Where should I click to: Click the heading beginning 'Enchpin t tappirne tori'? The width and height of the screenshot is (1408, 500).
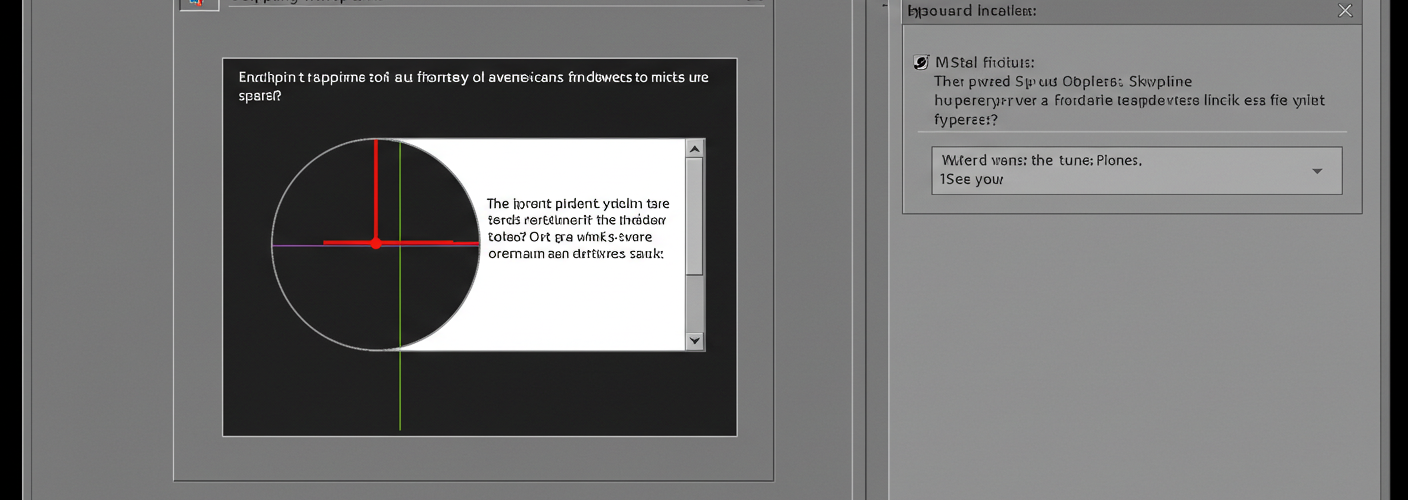click(473, 85)
